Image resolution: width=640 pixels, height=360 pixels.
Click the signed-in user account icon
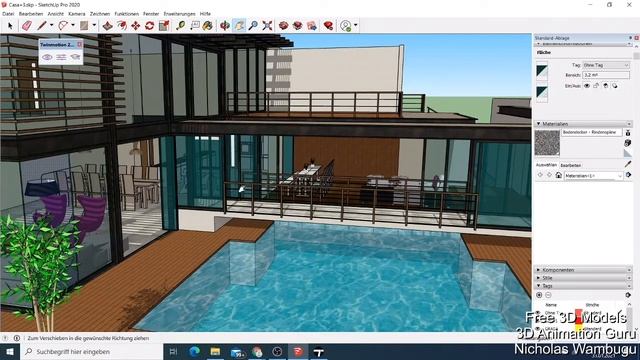tap(346, 26)
